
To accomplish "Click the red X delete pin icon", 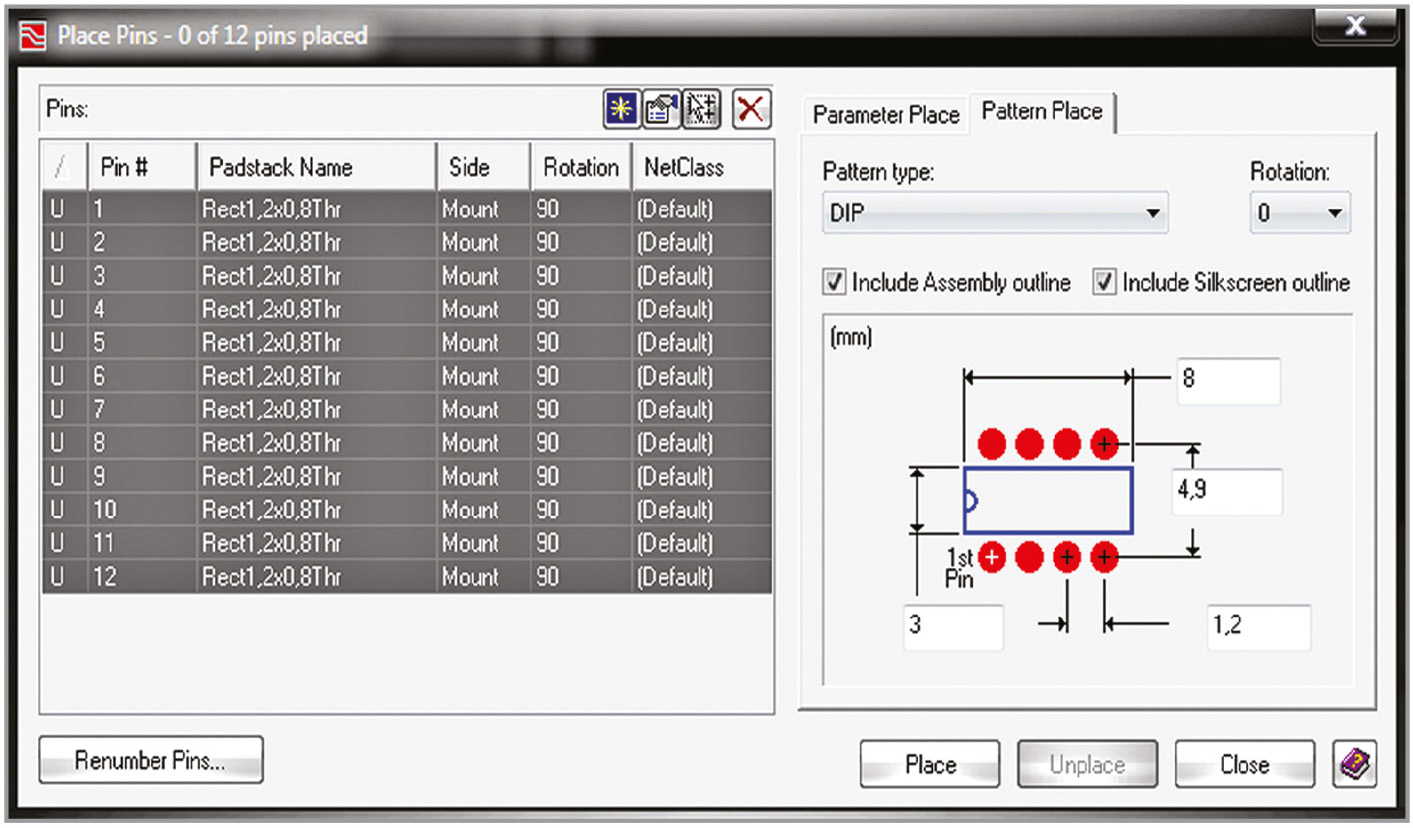I will (751, 110).
